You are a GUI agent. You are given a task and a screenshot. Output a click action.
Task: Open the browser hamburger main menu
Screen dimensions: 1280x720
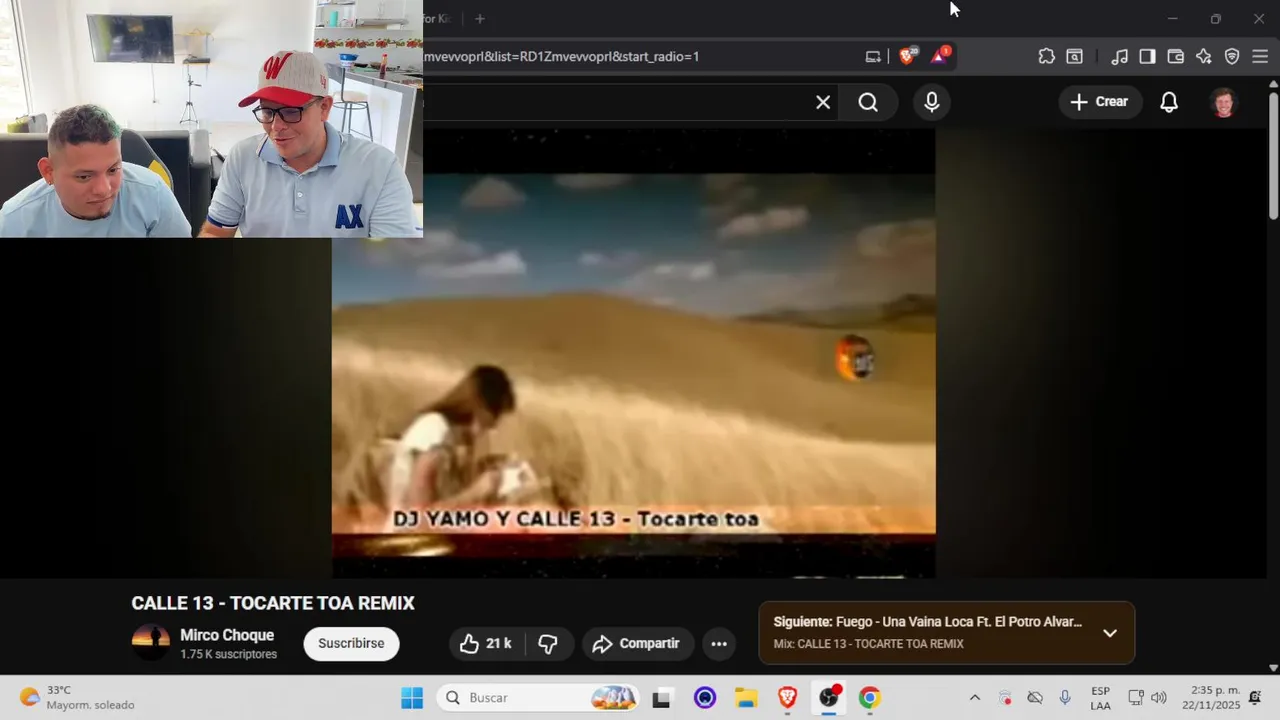pyautogui.click(x=1260, y=56)
